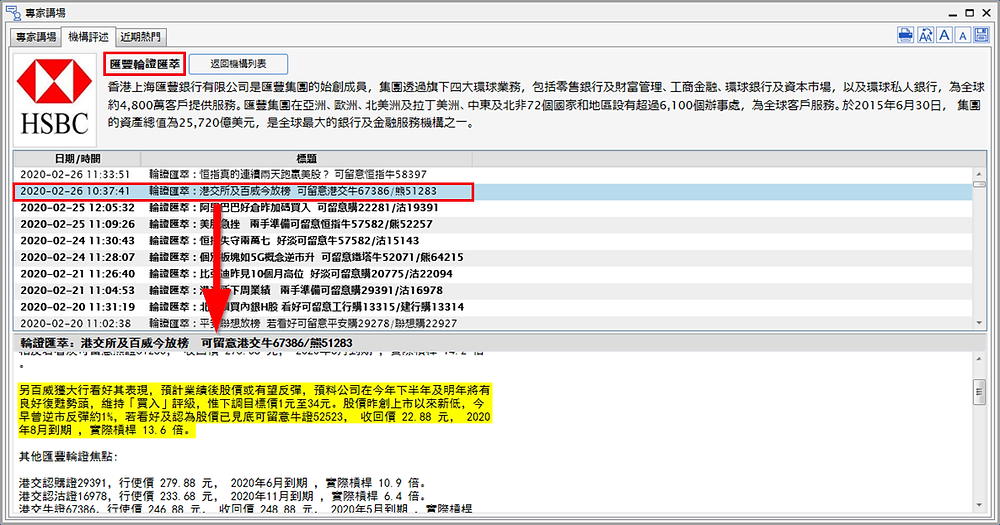Click scroll-up arrow of article content pane
This screenshot has width=1000, height=525.
[x=980, y=359]
